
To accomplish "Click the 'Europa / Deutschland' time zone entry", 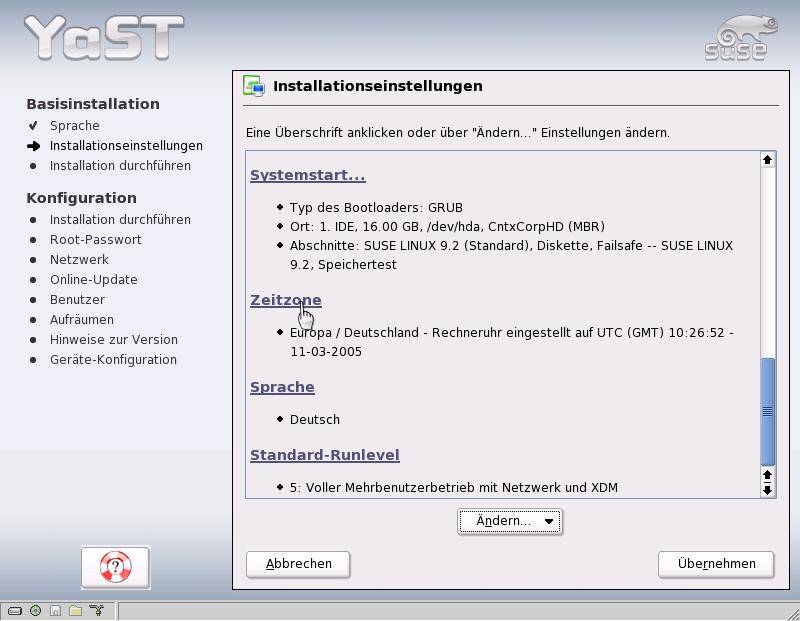I will (512, 342).
